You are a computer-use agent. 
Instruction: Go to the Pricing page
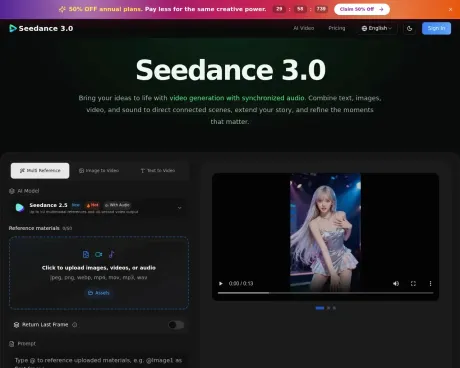[x=337, y=28]
